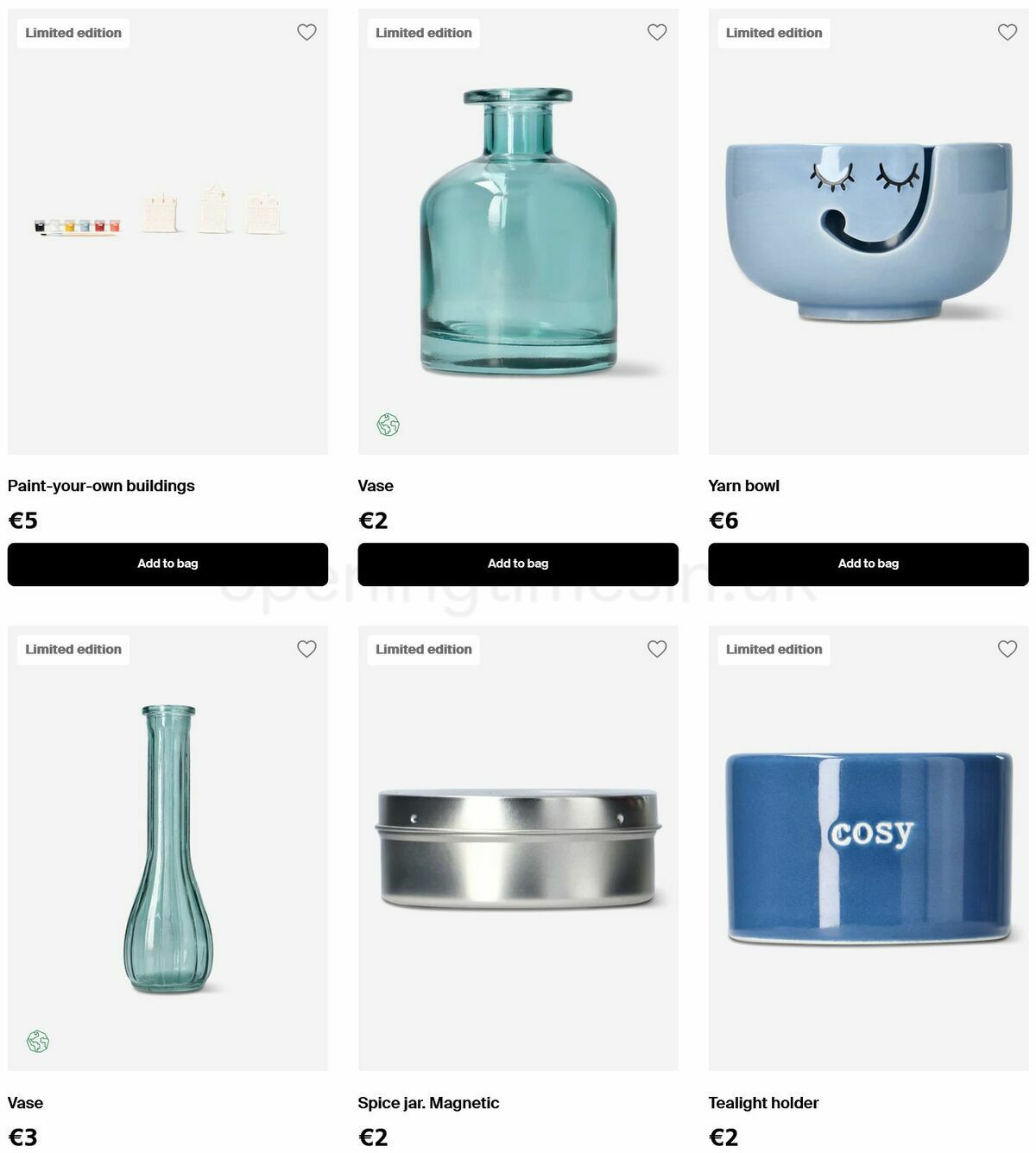Click heart icon on tall slim vase
This screenshot has height=1153, width=1036.
coord(306,648)
